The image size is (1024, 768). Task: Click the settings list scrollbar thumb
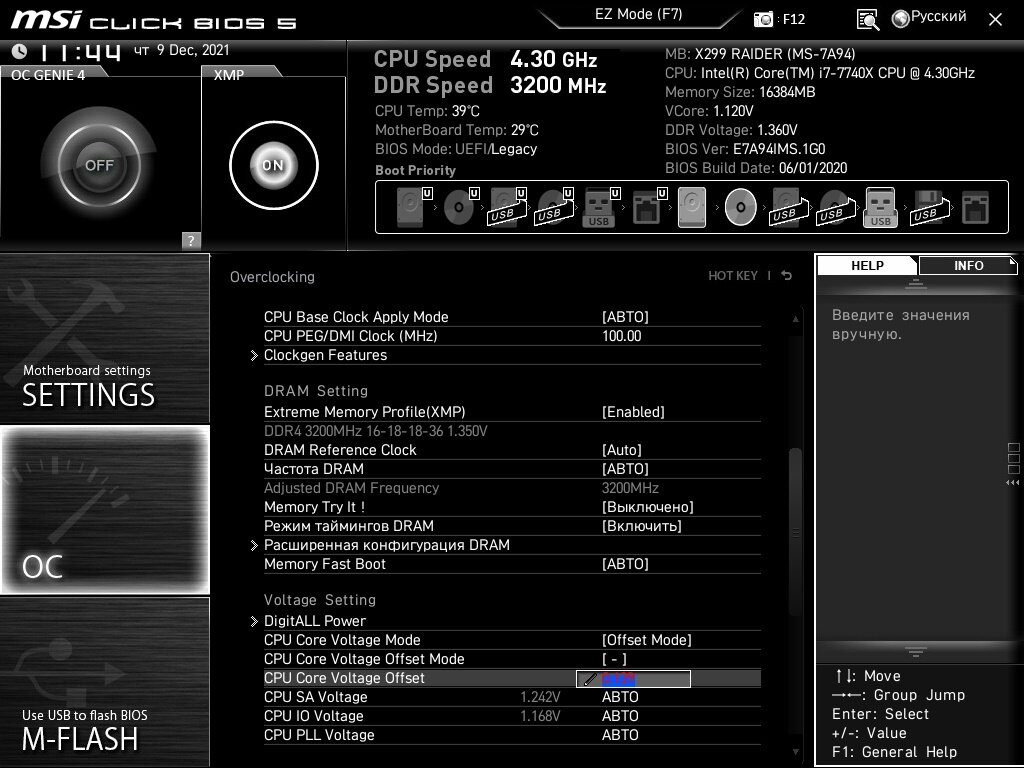click(795, 532)
